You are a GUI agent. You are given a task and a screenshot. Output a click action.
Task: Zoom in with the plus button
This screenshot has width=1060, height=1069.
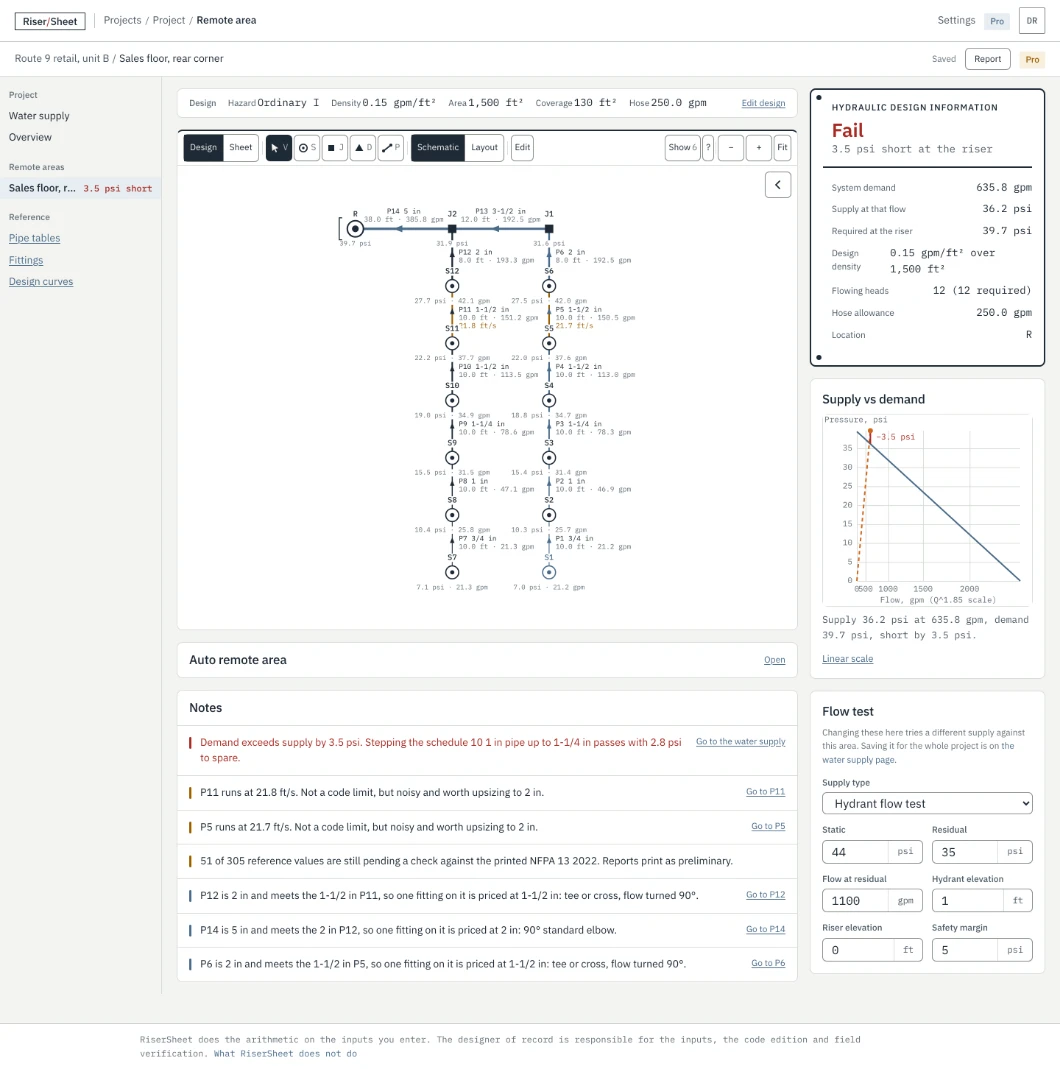(x=759, y=148)
